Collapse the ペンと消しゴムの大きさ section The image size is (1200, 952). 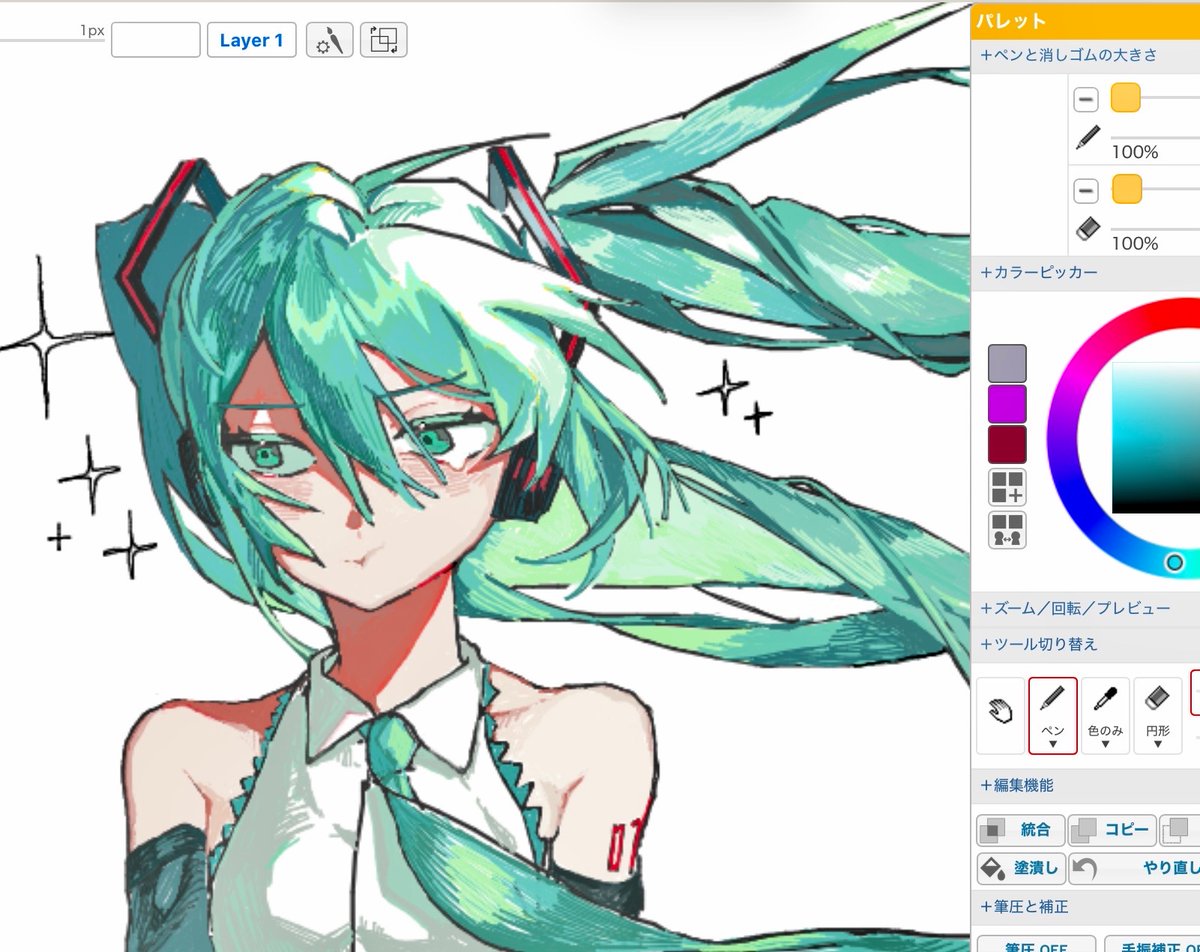(1085, 56)
